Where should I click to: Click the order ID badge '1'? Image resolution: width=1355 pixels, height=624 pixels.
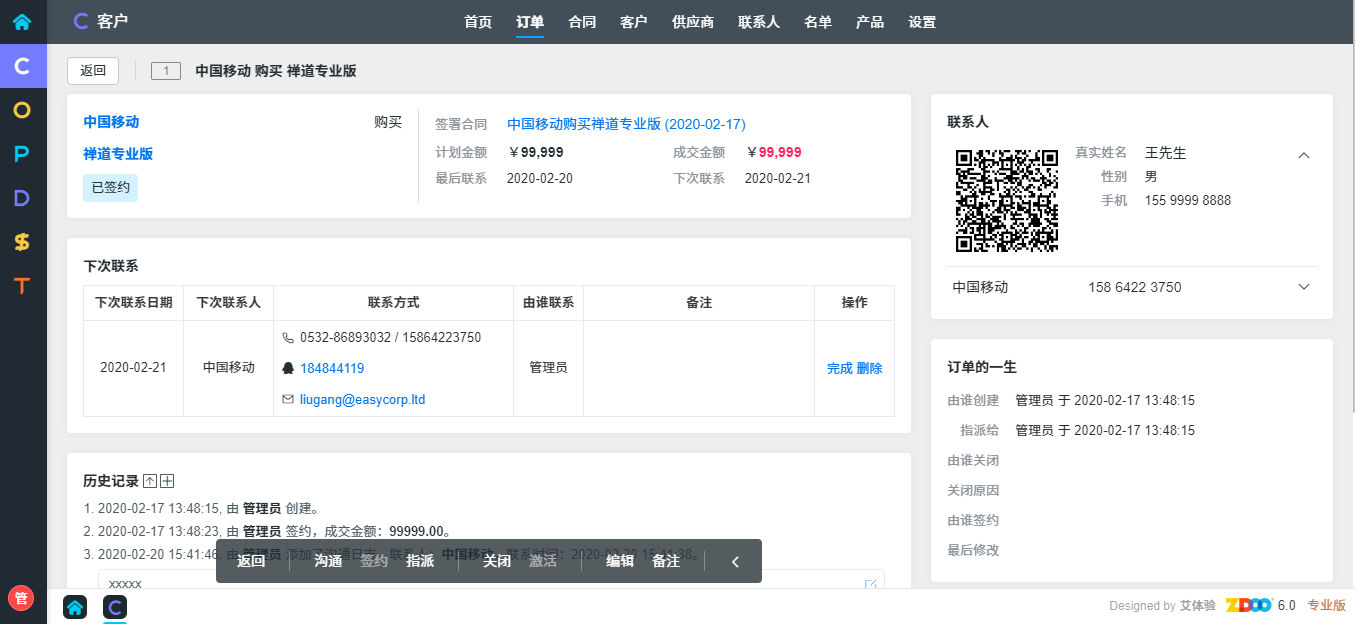tap(166, 71)
